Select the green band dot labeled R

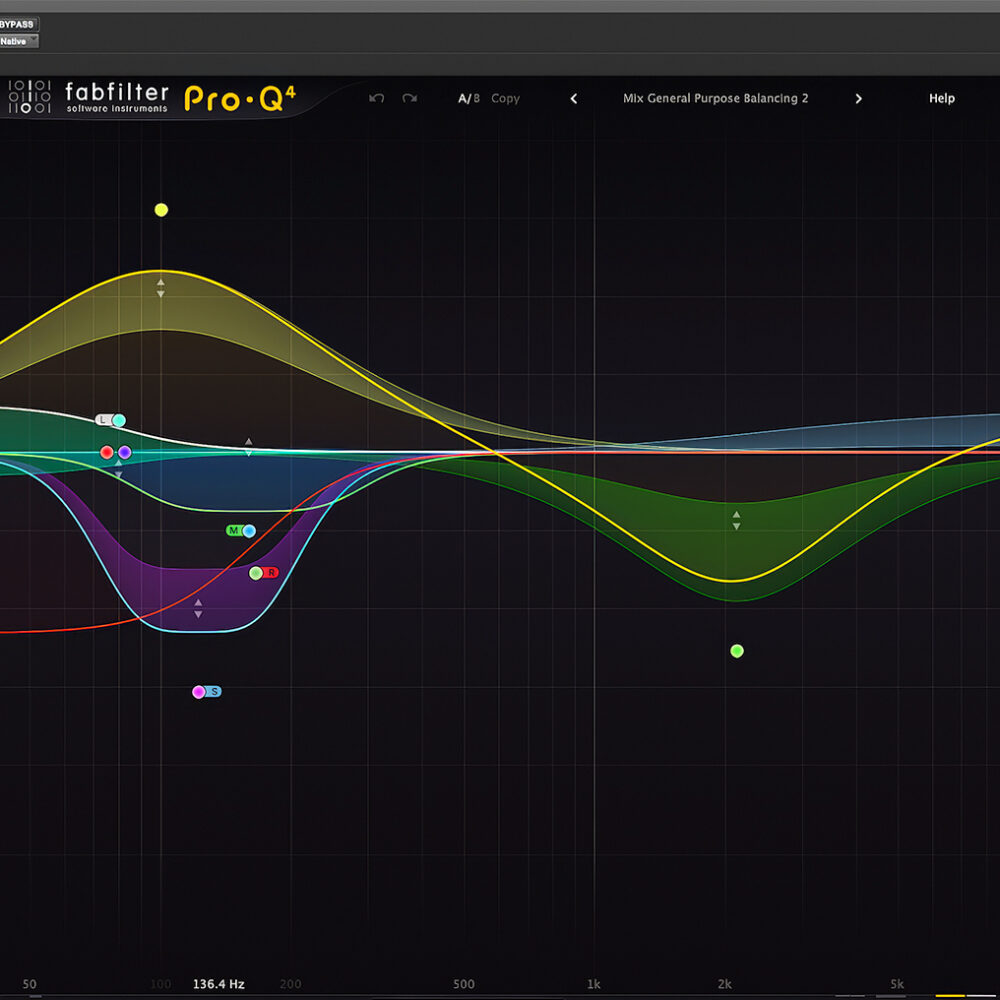[x=256, y=573]
